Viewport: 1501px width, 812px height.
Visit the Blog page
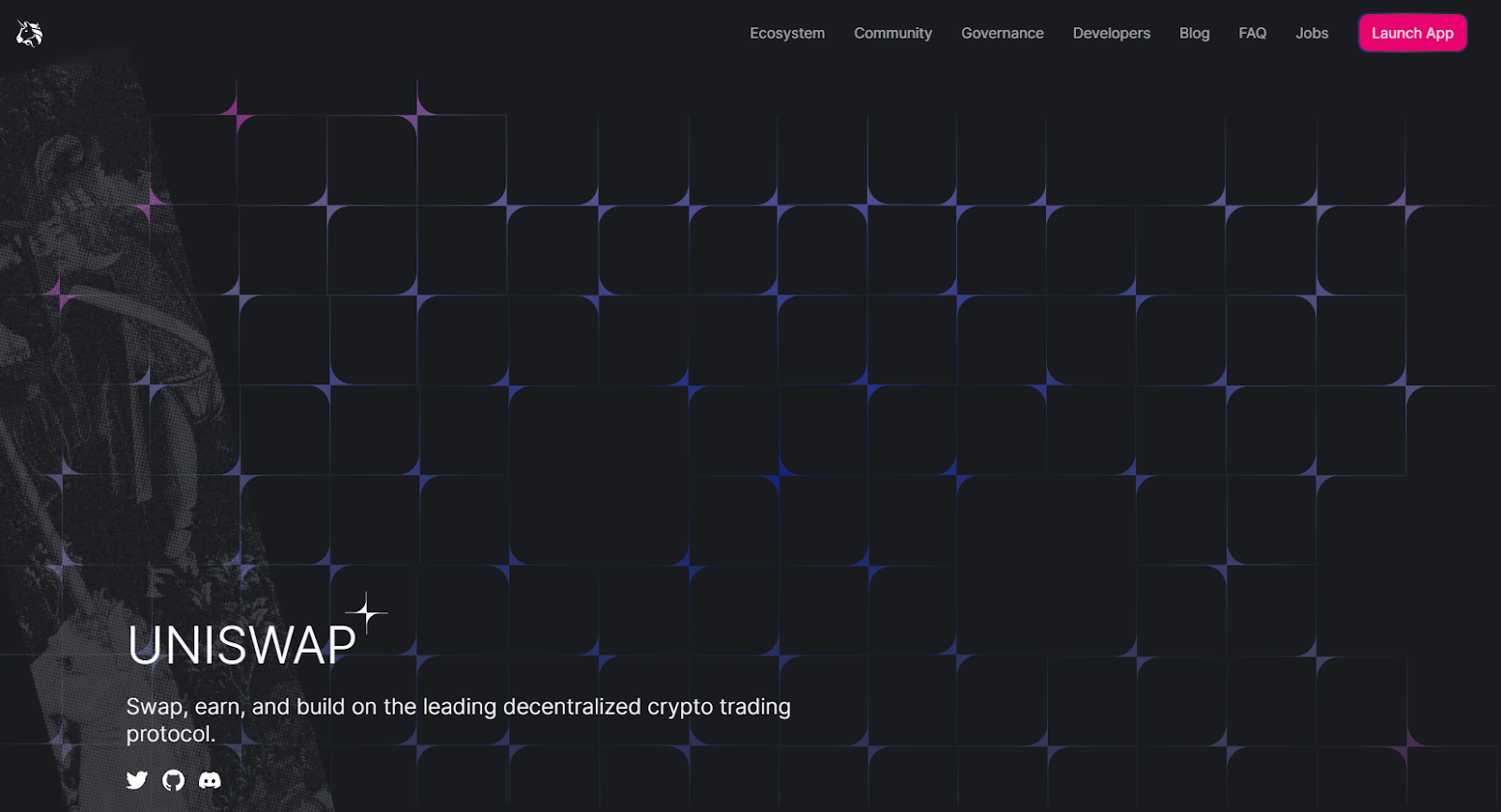point(1194,33)
